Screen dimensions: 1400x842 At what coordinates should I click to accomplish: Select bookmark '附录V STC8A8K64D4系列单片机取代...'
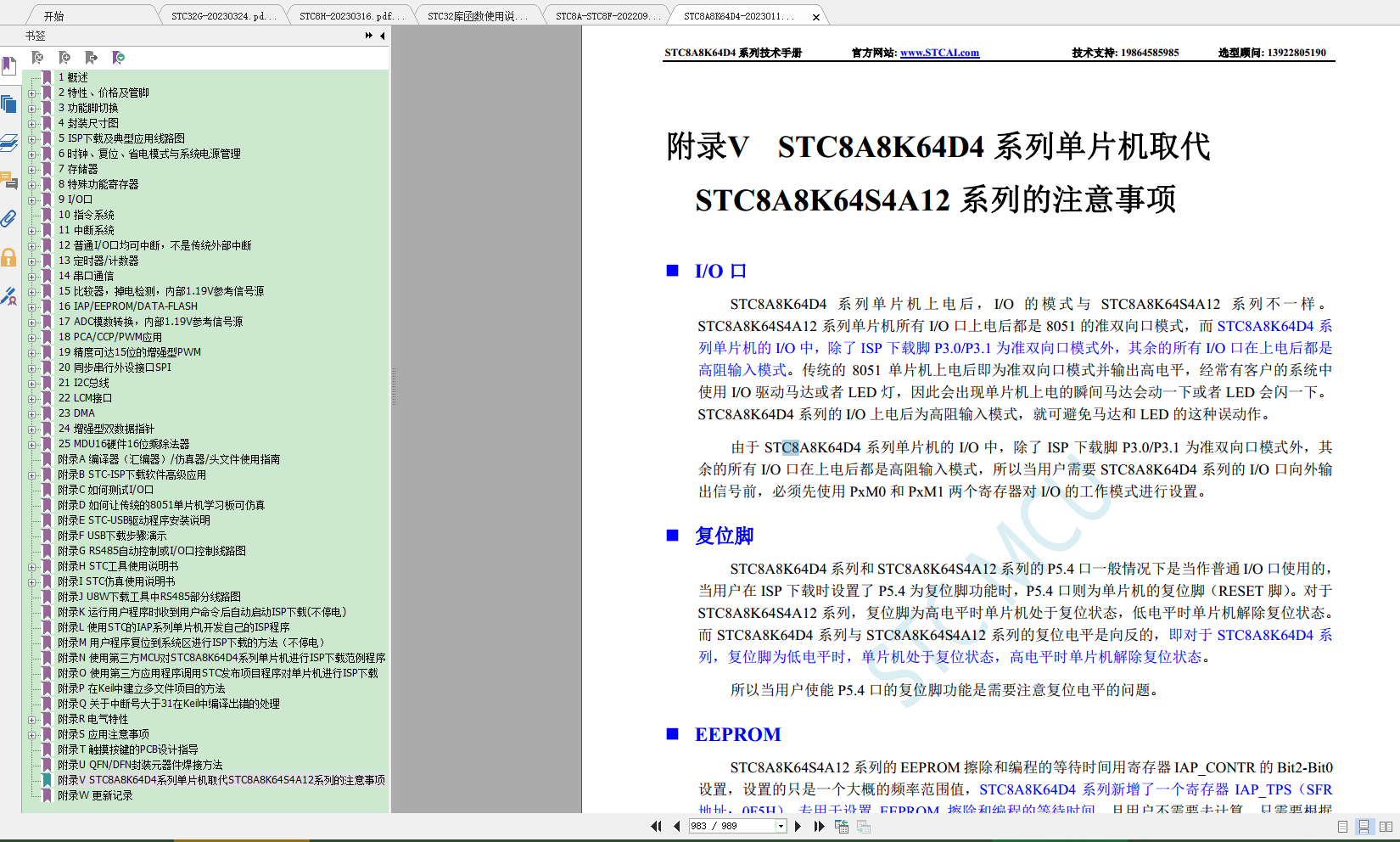(221, 780)
